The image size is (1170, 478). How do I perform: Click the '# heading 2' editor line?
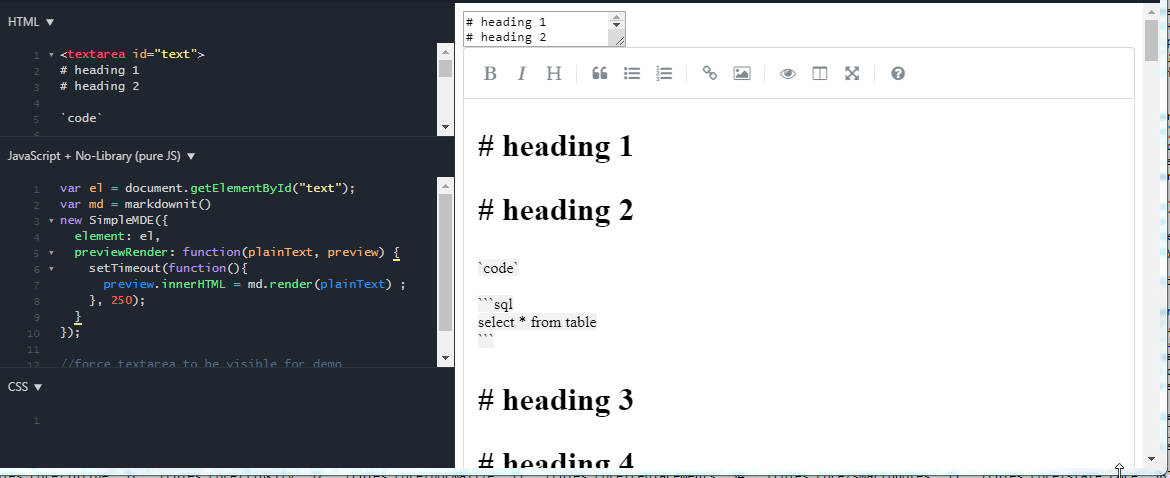(555, 210)
